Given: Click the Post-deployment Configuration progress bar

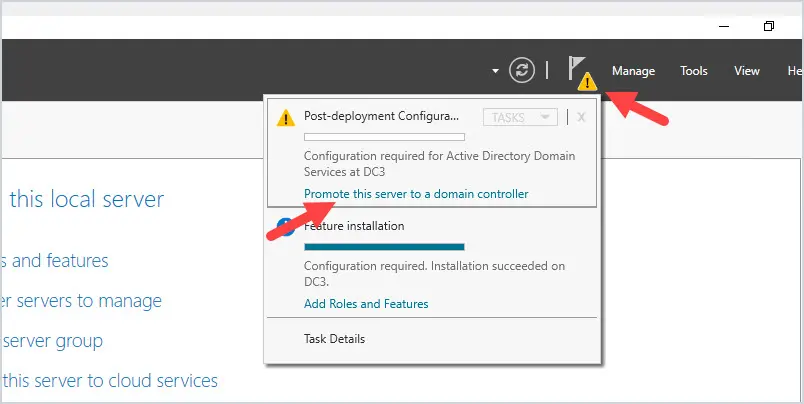Looking at the screenshot, I should [384, 137].
